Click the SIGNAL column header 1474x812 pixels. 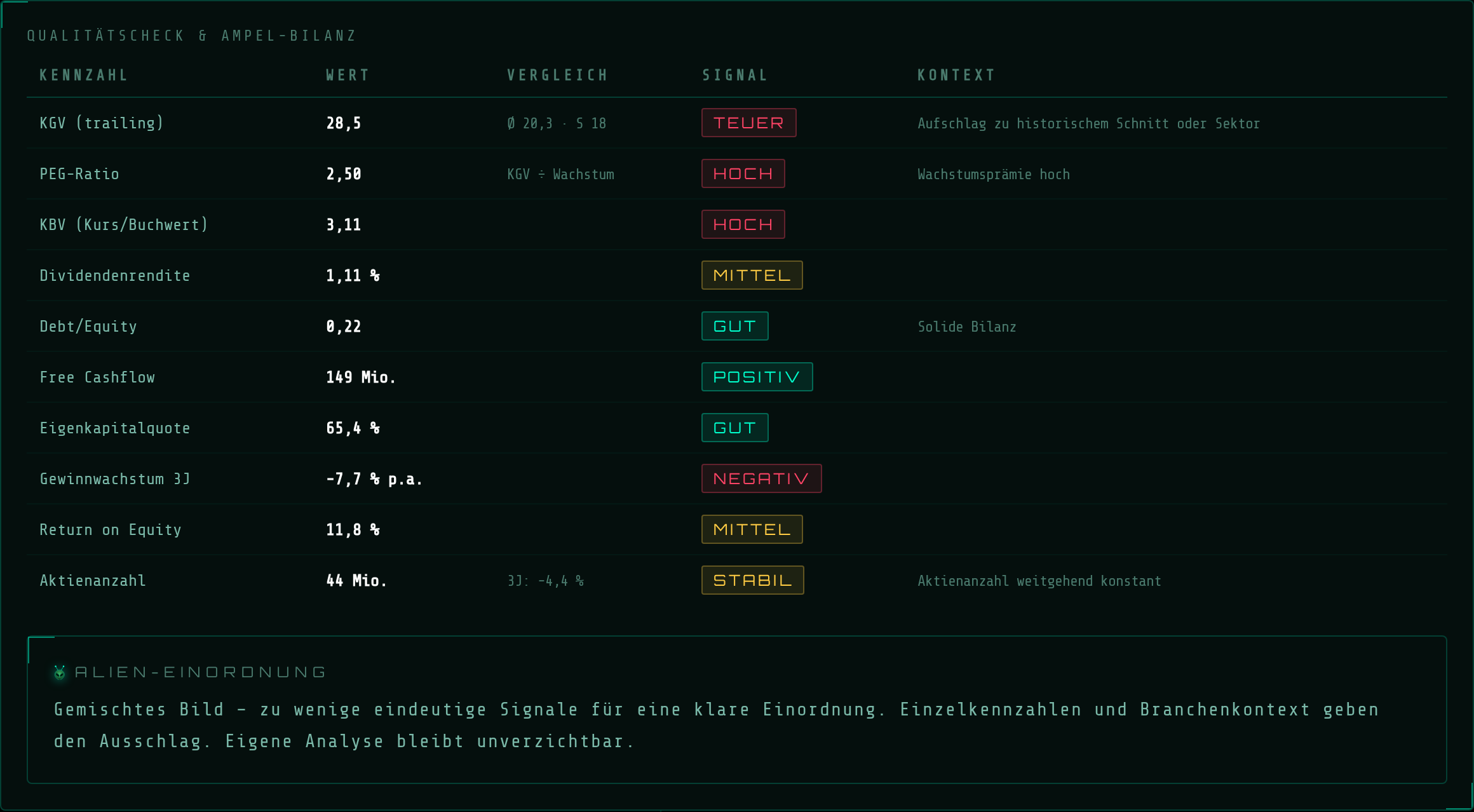coord(735,75)
